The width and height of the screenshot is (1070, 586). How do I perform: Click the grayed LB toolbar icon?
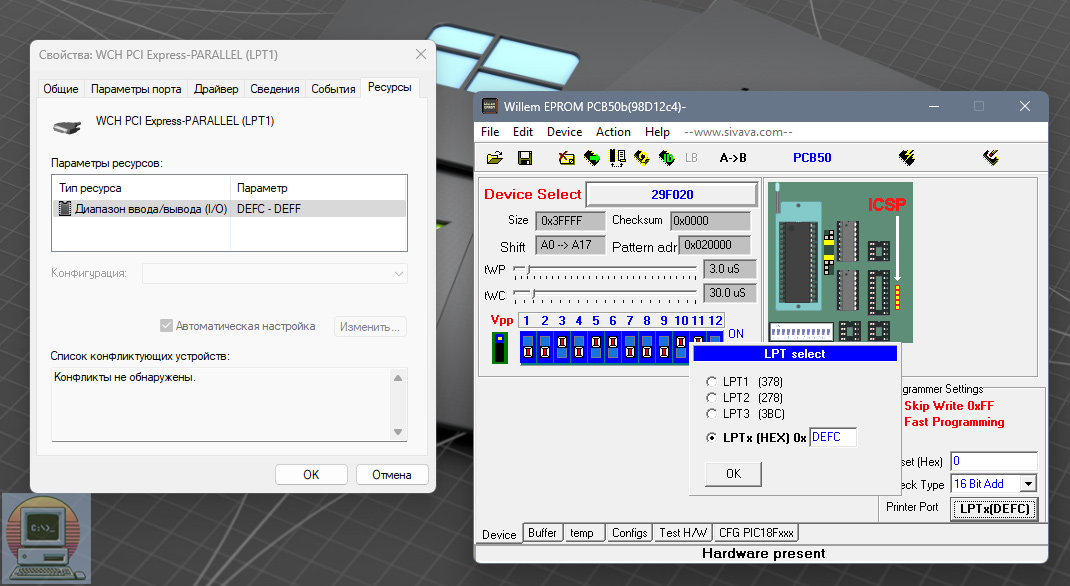[x=691, y=158]
